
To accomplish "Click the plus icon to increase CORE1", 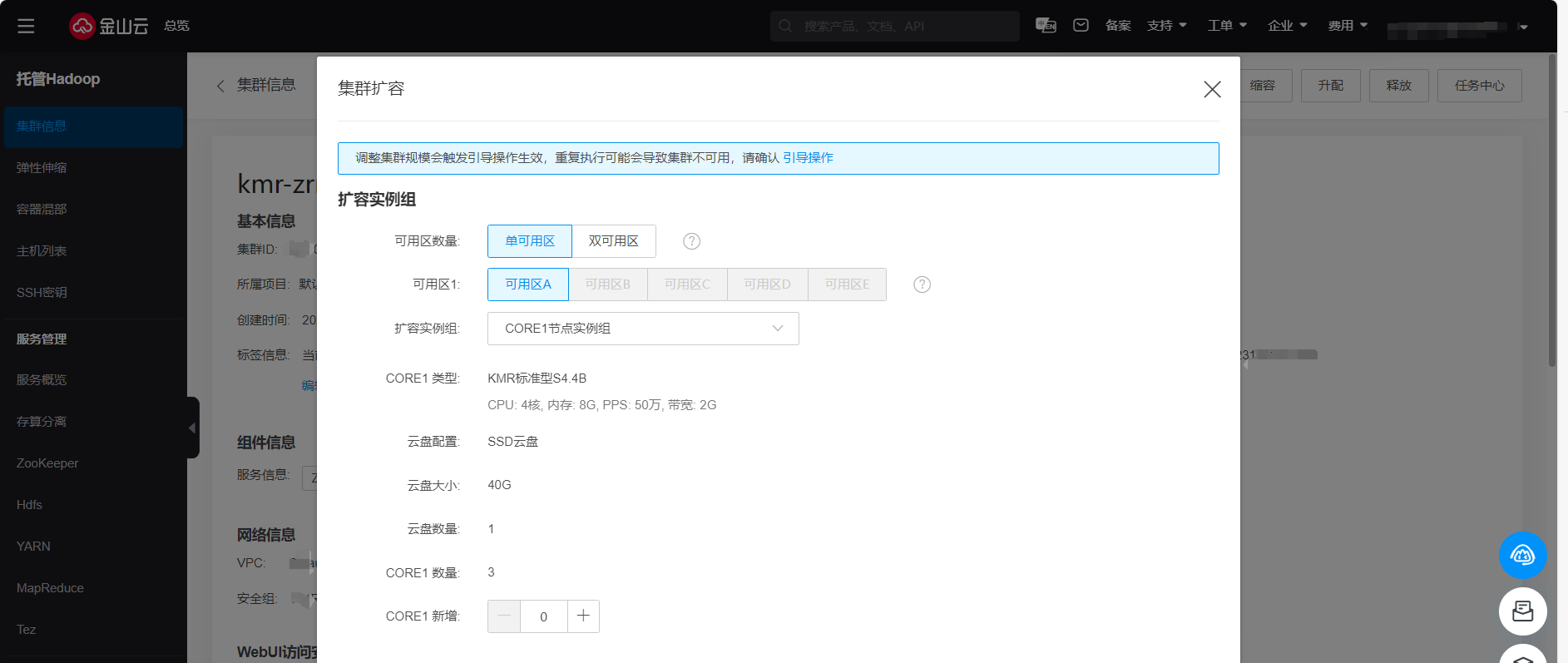I will click(583, 616).
